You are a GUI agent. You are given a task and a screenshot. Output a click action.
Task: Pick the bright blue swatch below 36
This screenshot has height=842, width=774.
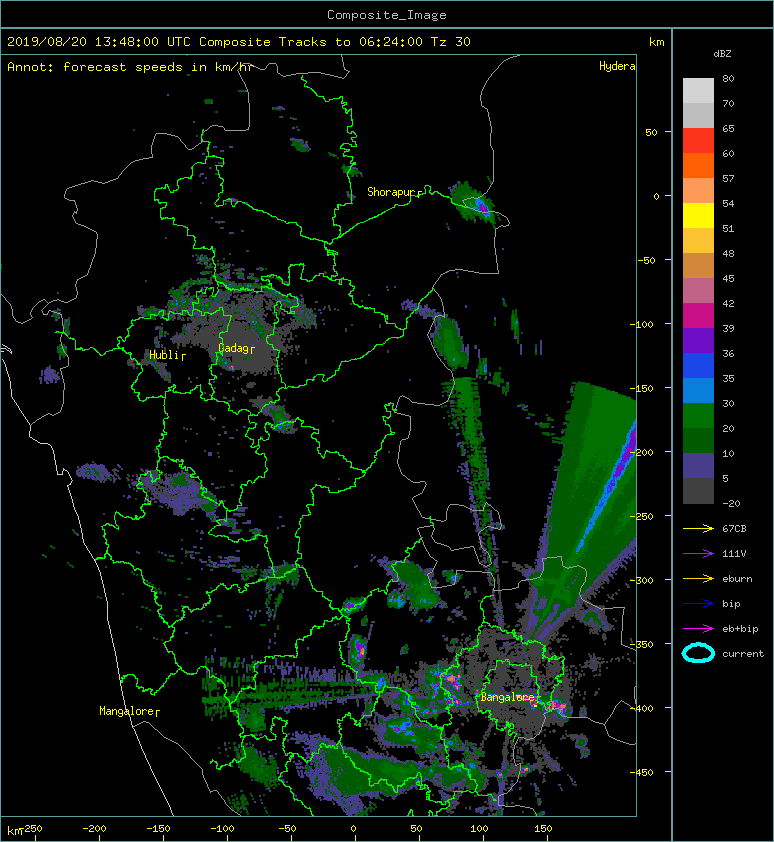(x=698, y=366)
